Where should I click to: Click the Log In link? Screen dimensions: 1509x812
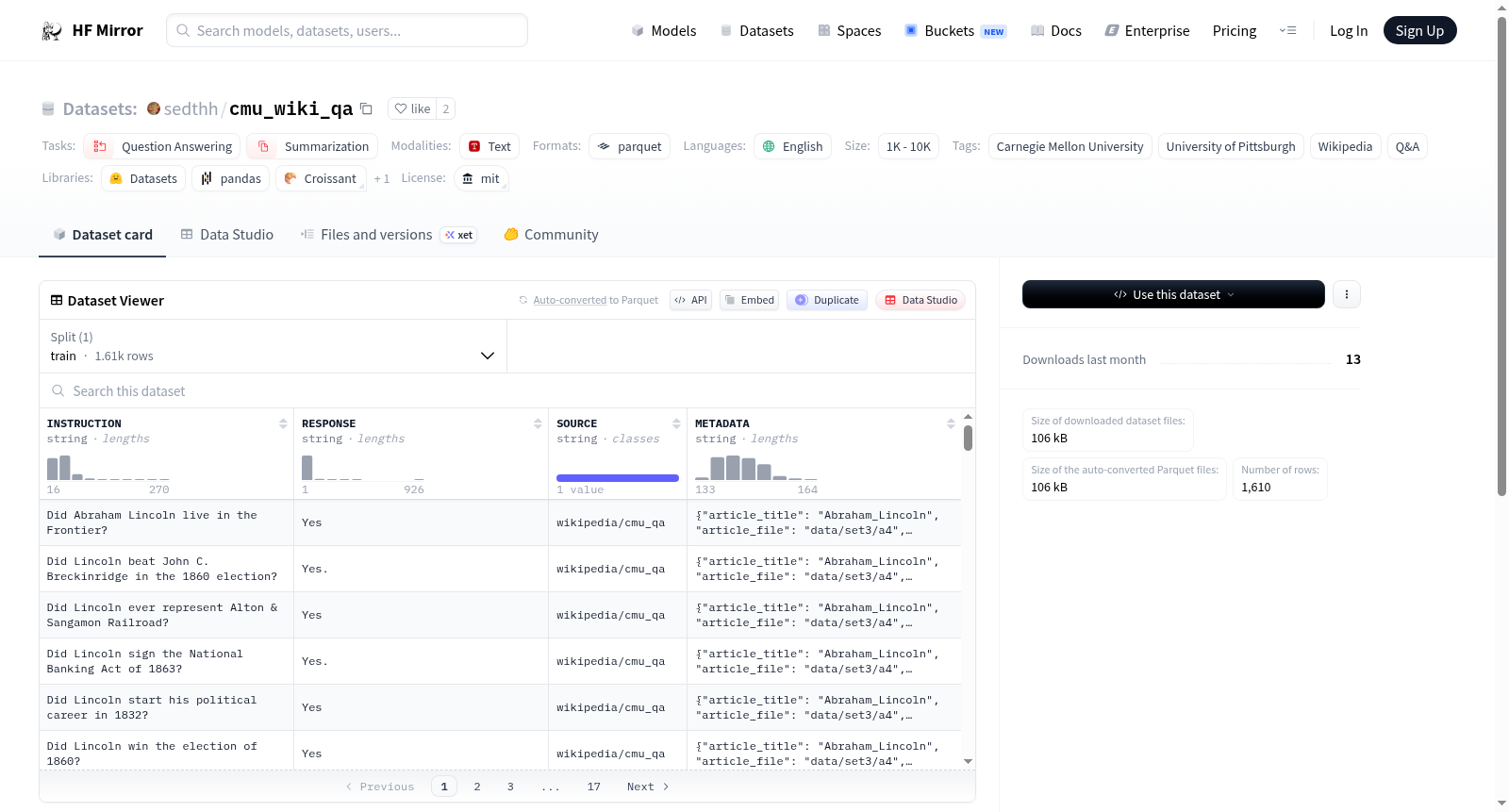(x=1349, y=31)
